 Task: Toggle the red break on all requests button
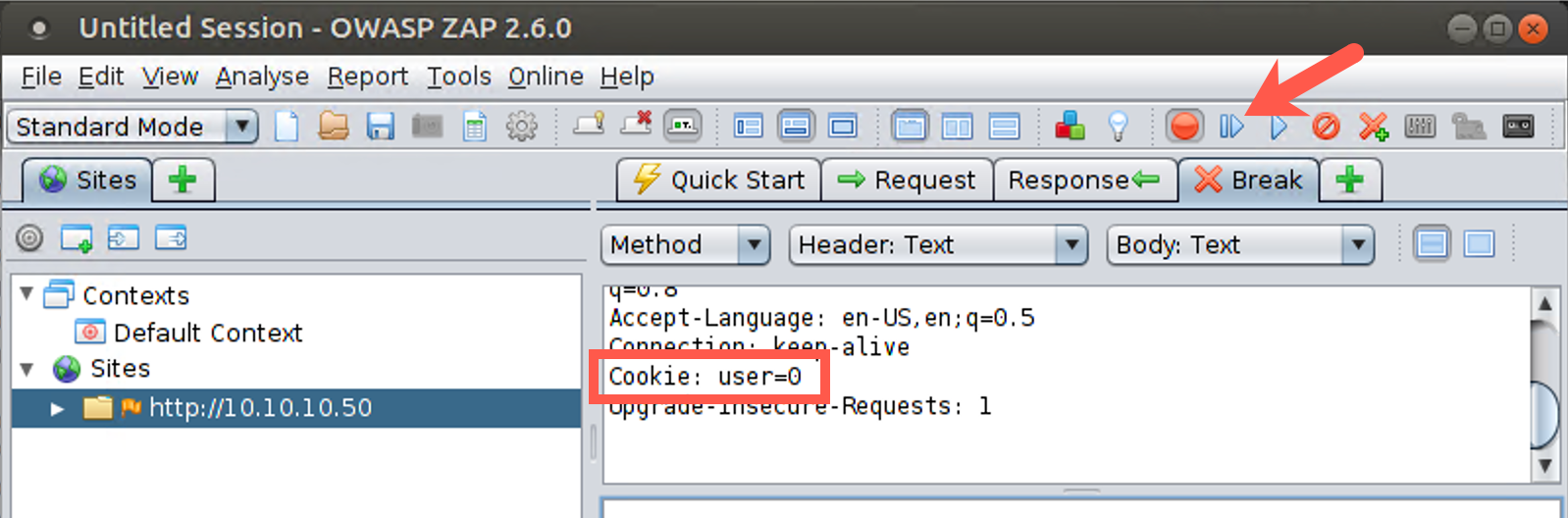click(x=1184, y=127)
